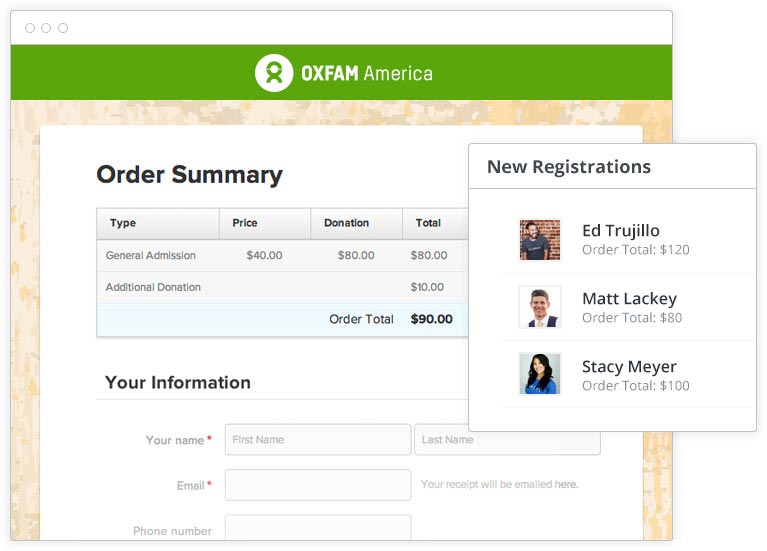The image size is (767, 551).
Task: Open Ed Trujillo's profile photo
Action: tap(540, 240)
